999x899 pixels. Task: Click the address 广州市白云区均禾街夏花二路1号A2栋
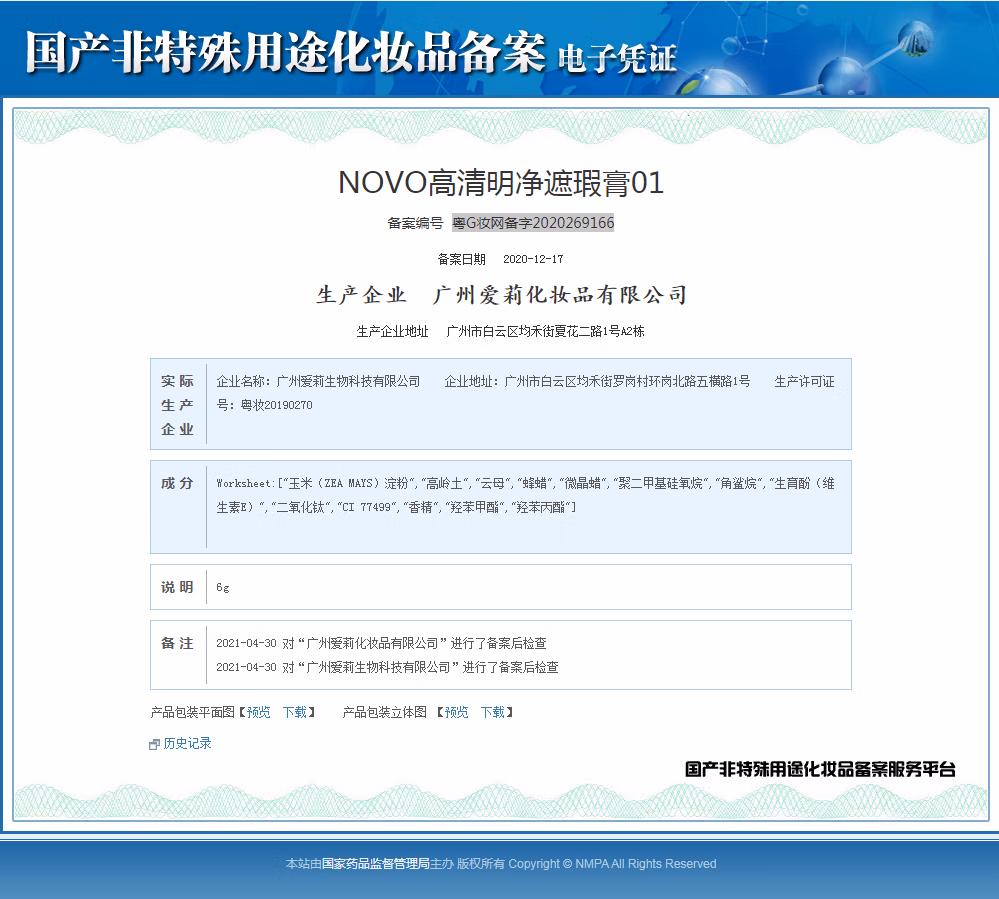click(x=545, y=331)
